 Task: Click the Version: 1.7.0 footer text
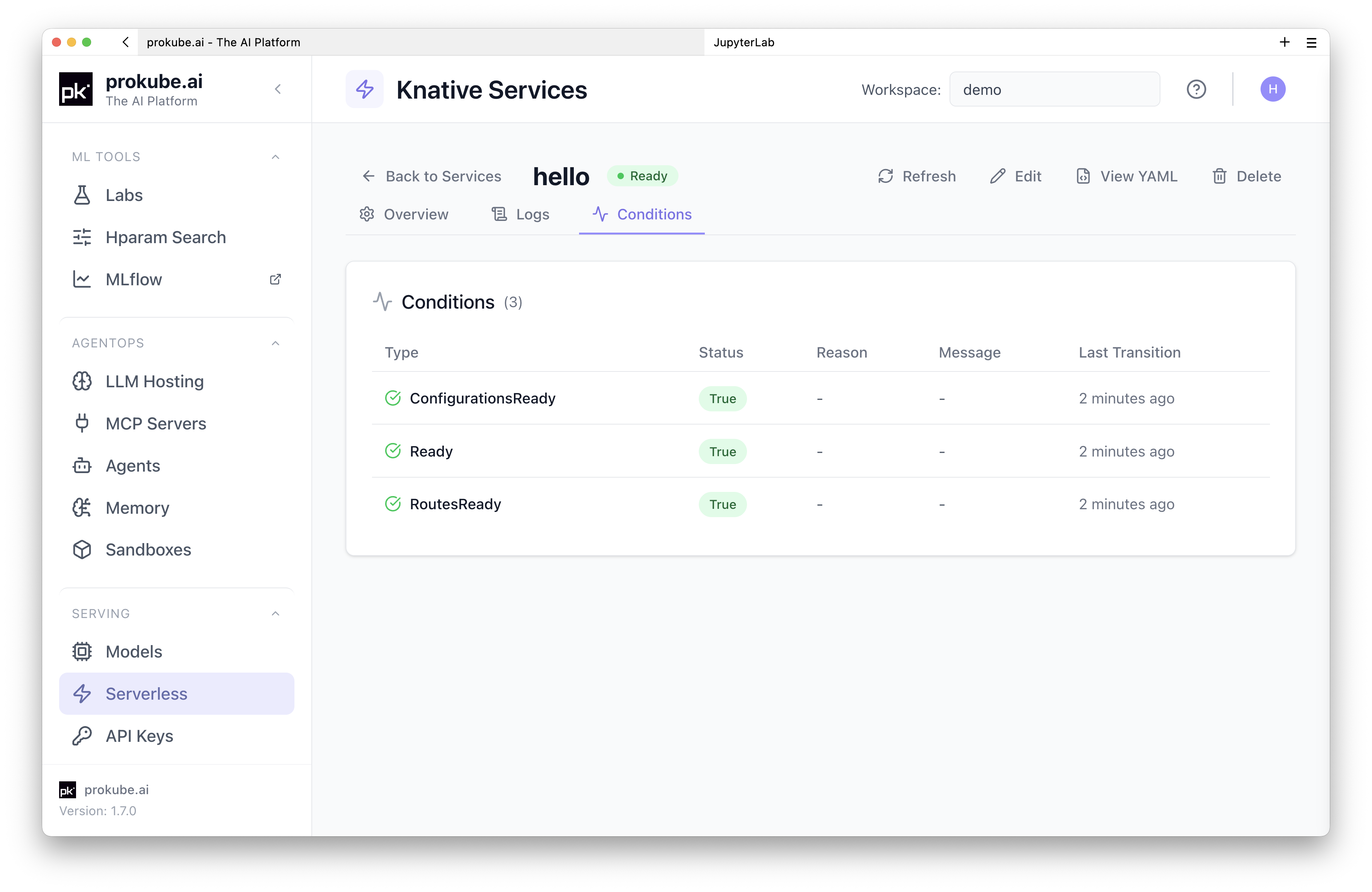tap(98, 810)
